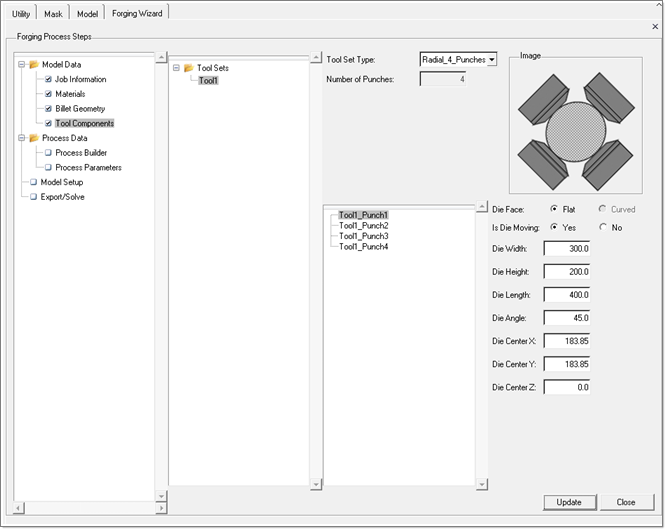Toggle the Job Information checkbox
Screen dimensions: 666x530
48,79
